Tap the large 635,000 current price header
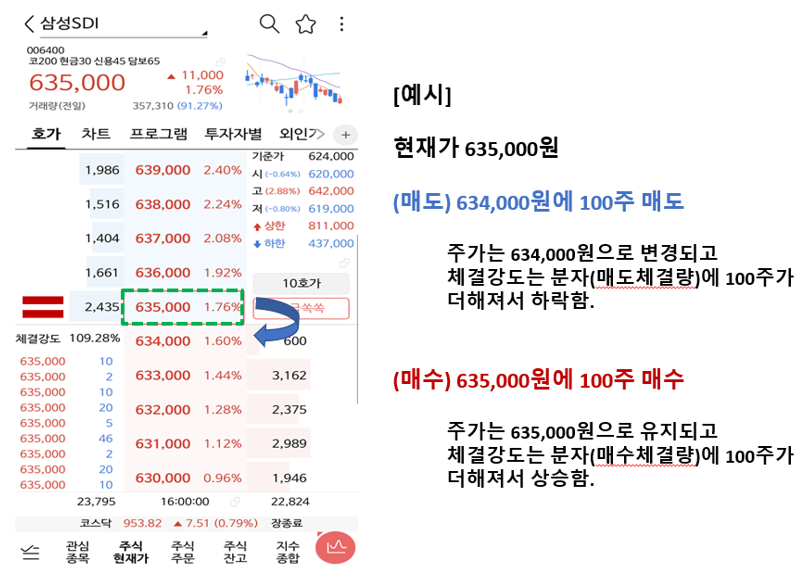 (77, 82)
